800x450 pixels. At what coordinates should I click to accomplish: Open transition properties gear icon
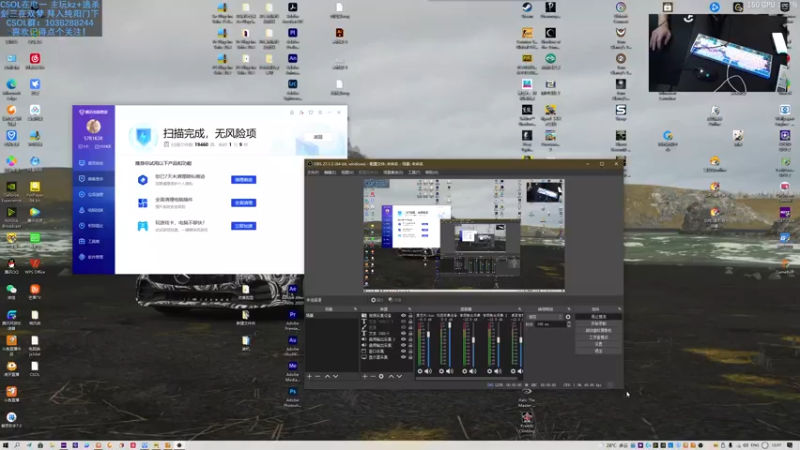[x=568, y=317]
